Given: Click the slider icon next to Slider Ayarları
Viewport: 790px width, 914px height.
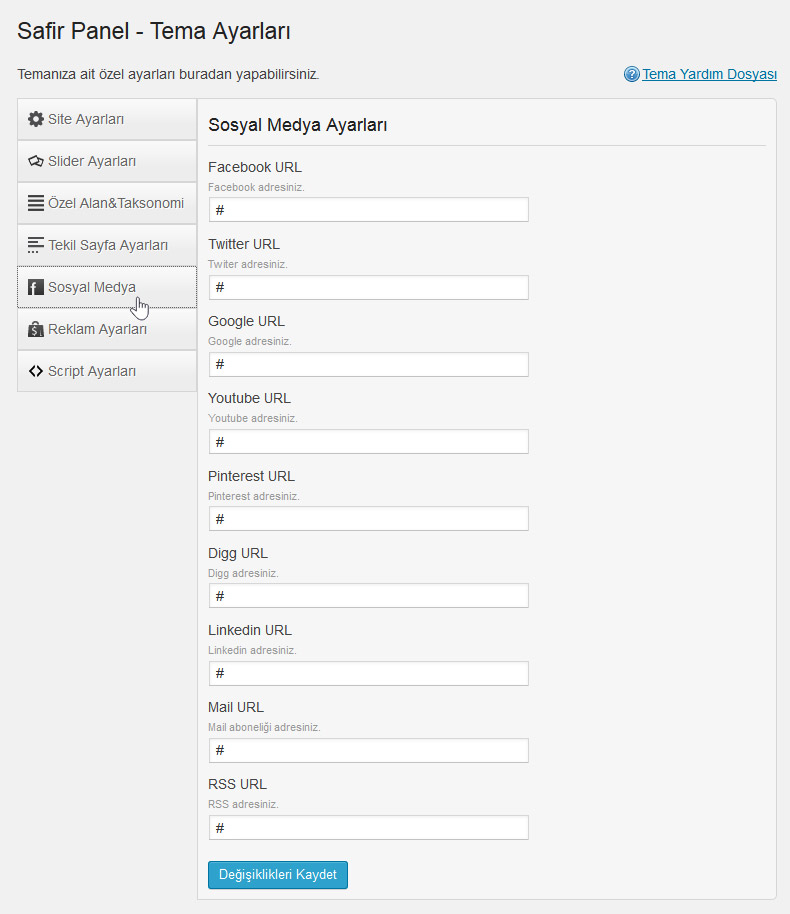Looking at the screenshot, I should pyautogui.click(x=36, y=161).
